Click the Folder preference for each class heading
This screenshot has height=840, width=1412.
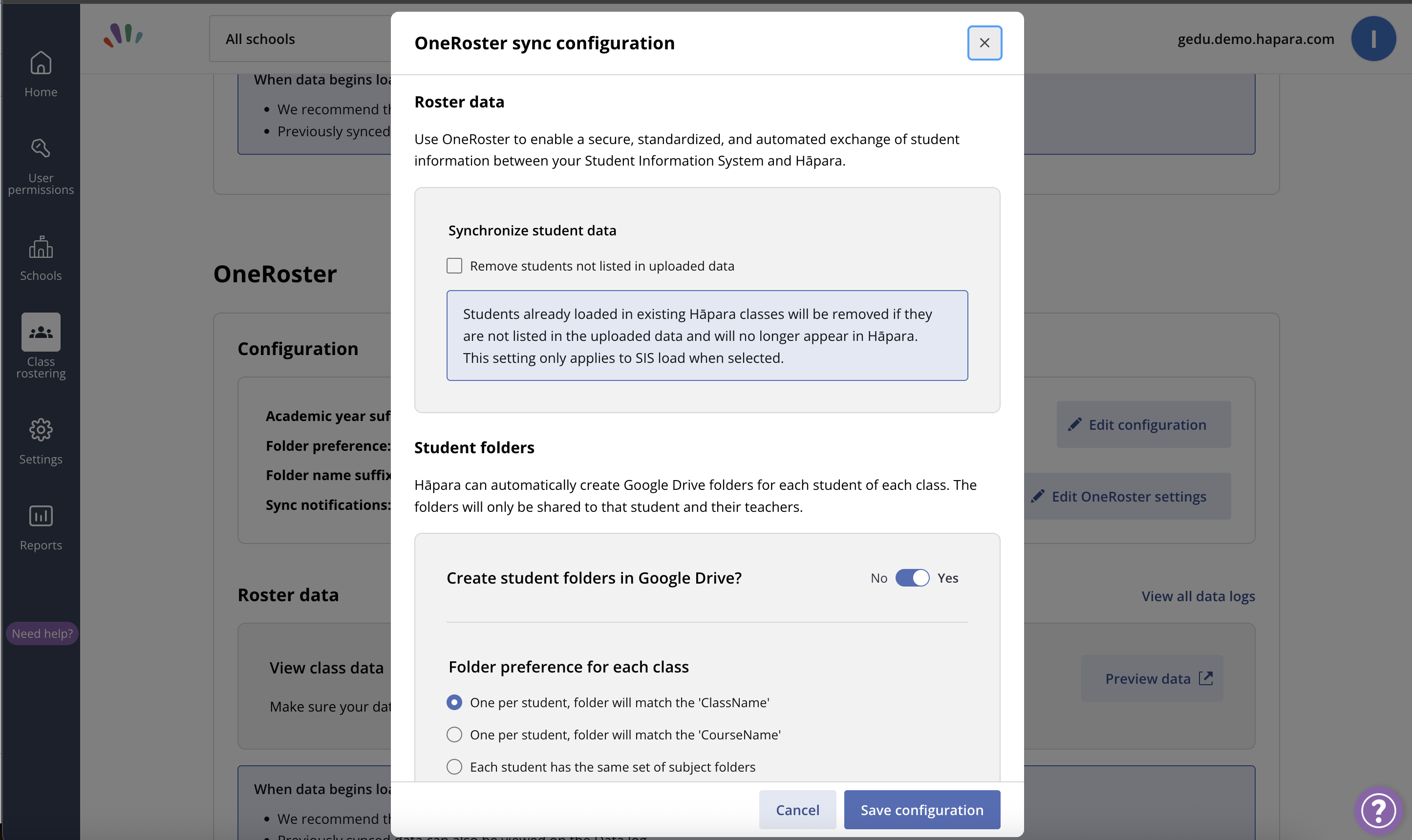[568, 667]
